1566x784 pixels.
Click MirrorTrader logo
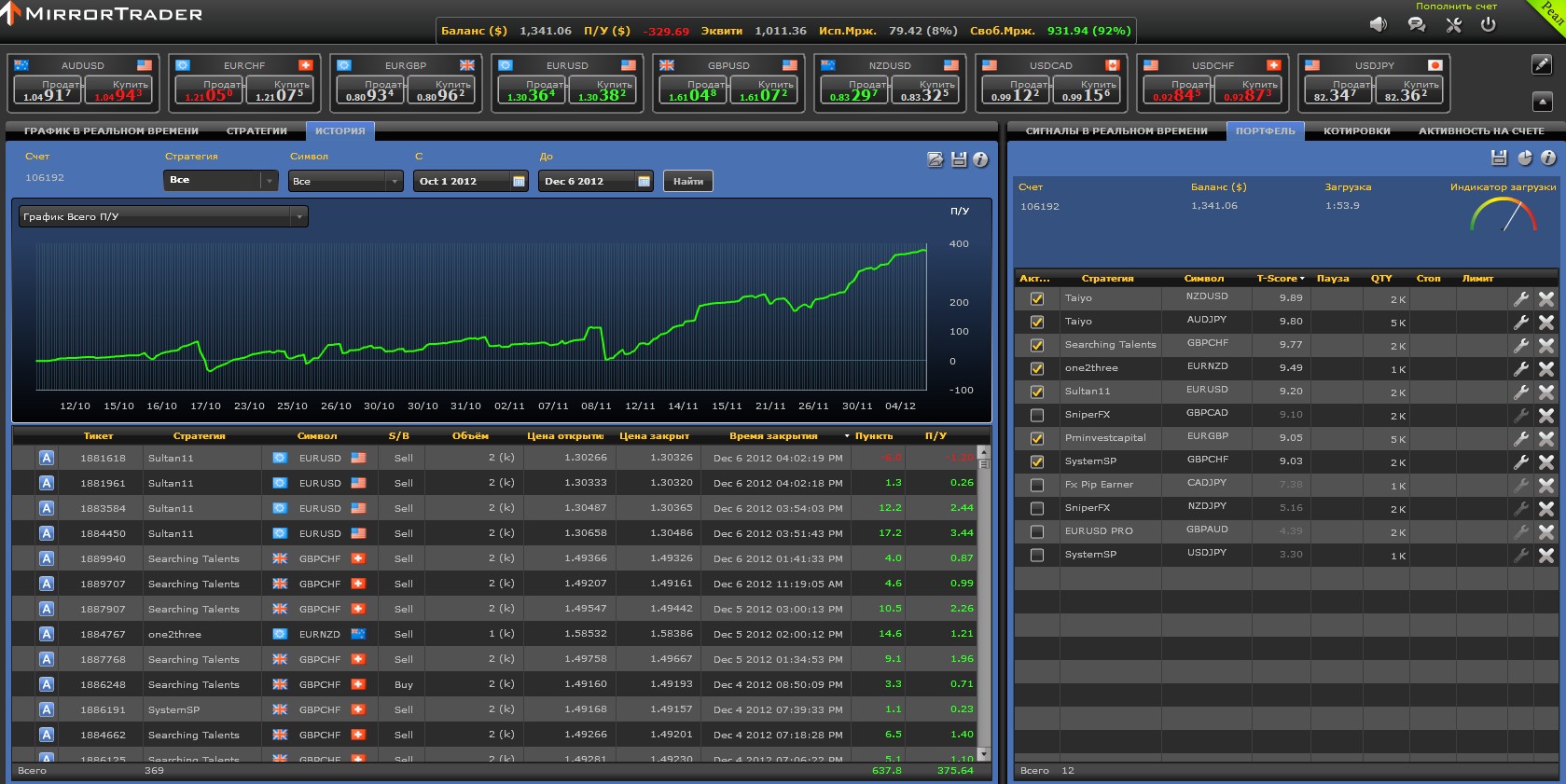click(x=102, y=14)
